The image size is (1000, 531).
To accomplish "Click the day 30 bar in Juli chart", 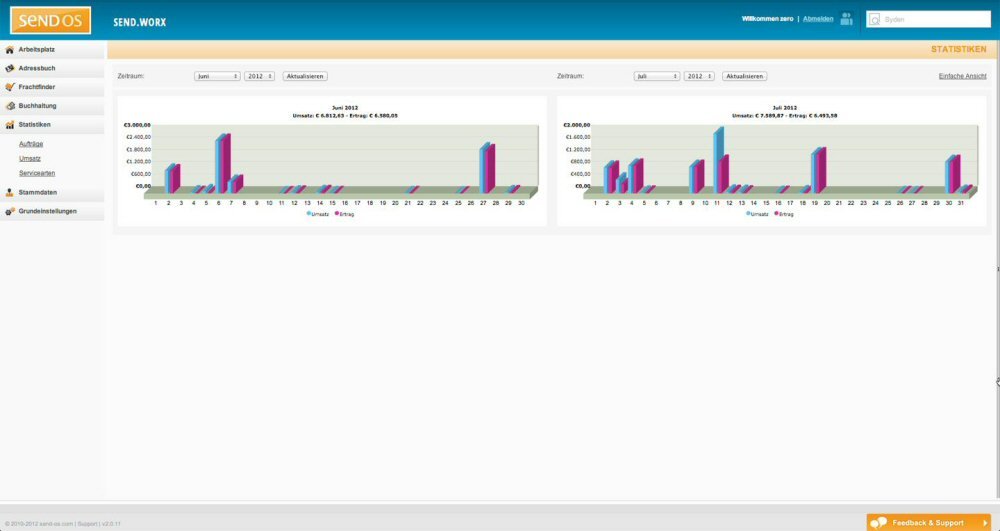I will pyautogui.click(x=953, y=174).
